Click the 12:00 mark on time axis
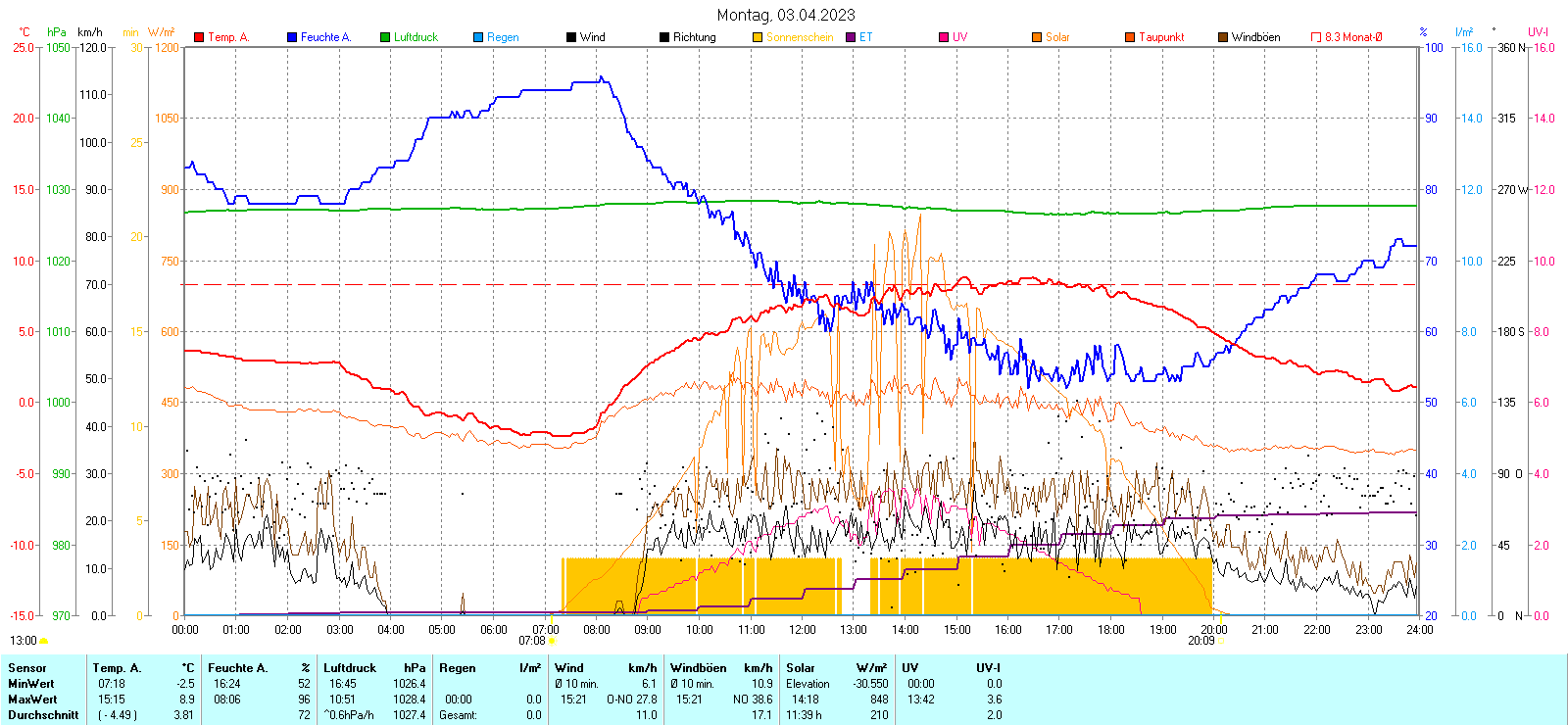The image size is (1568, 725). pyautogui.click(x=802, y=630)
